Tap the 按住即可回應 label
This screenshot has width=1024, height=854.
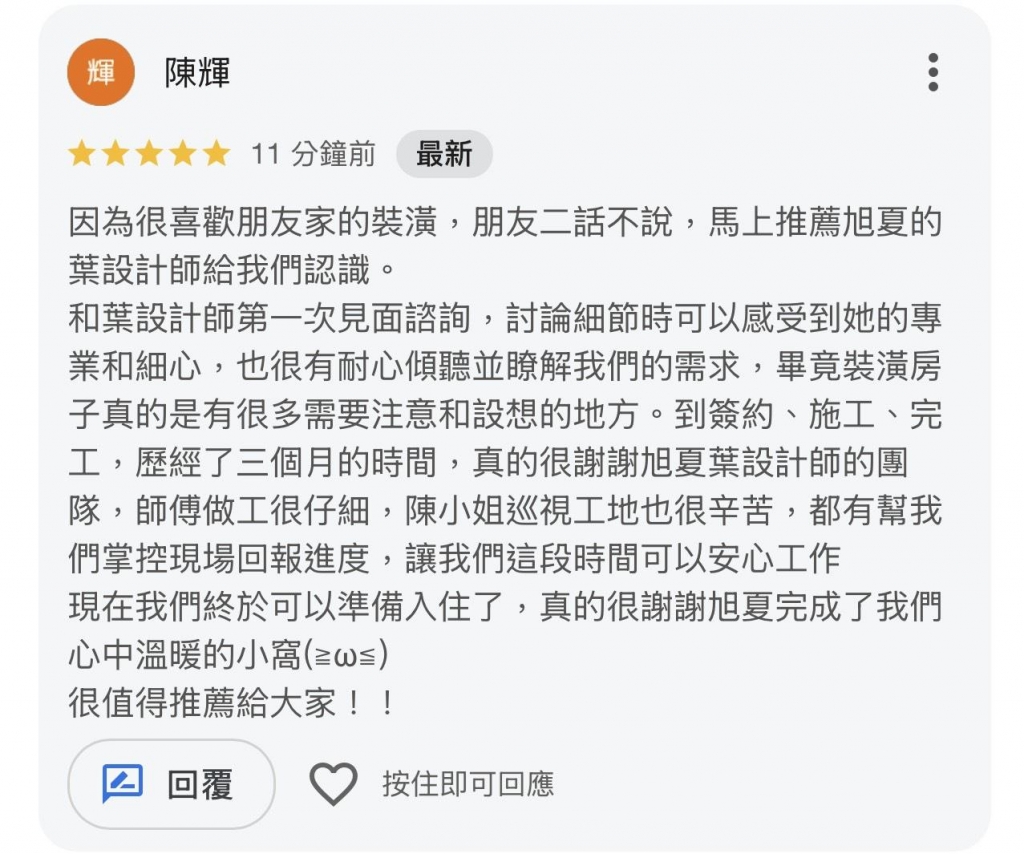467,784
